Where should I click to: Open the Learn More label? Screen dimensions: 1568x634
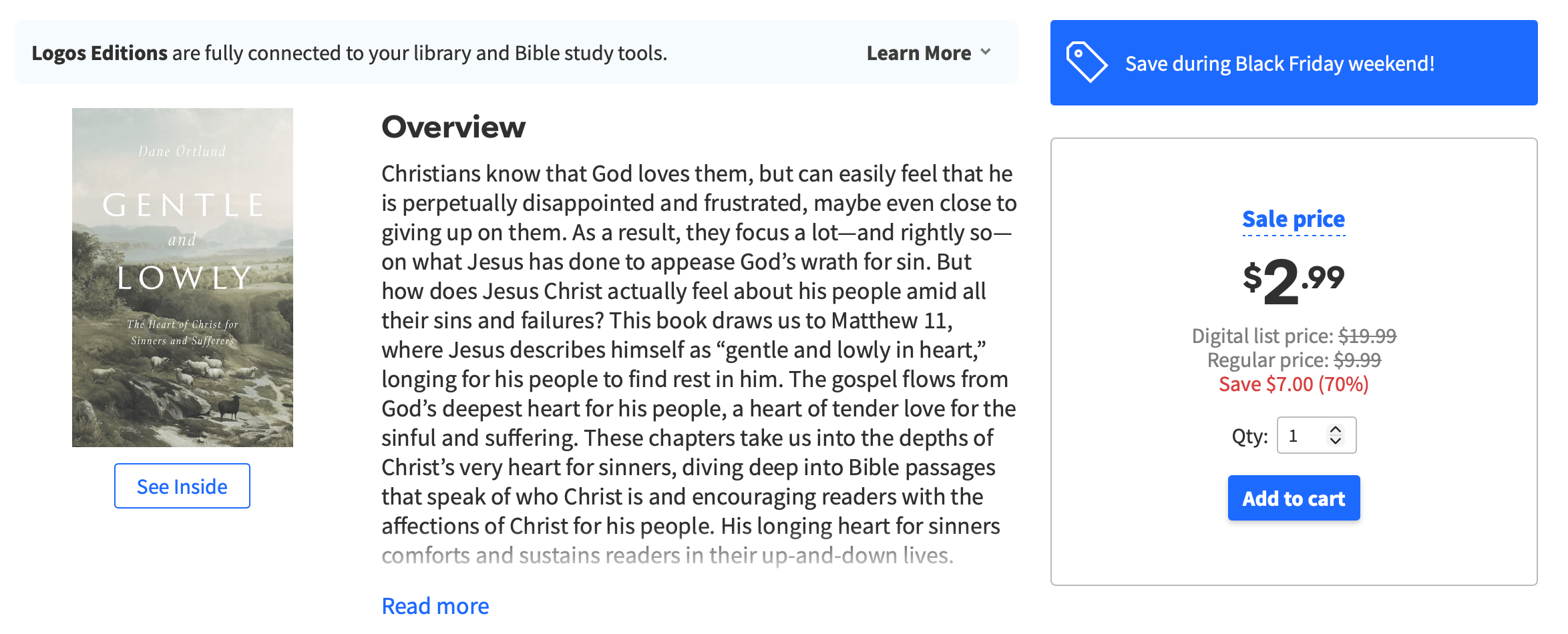tap(918, 53)
